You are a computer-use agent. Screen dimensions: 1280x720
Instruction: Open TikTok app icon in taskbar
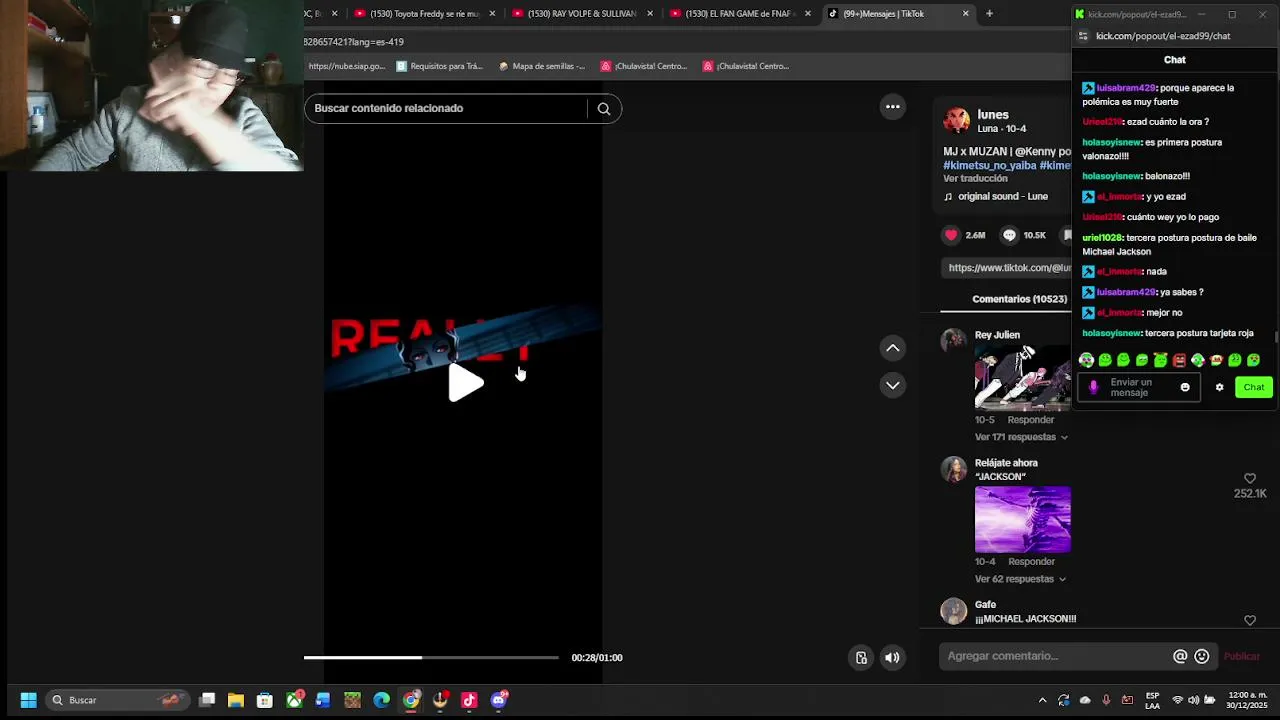coord(469,700)
